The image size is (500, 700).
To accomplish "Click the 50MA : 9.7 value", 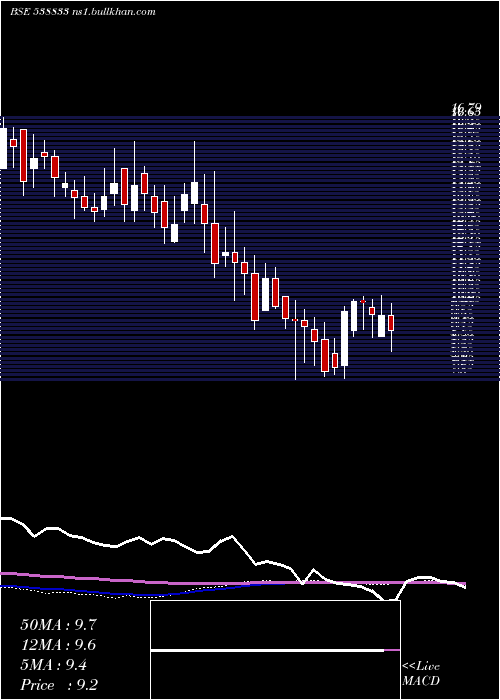I will (58, 625).
